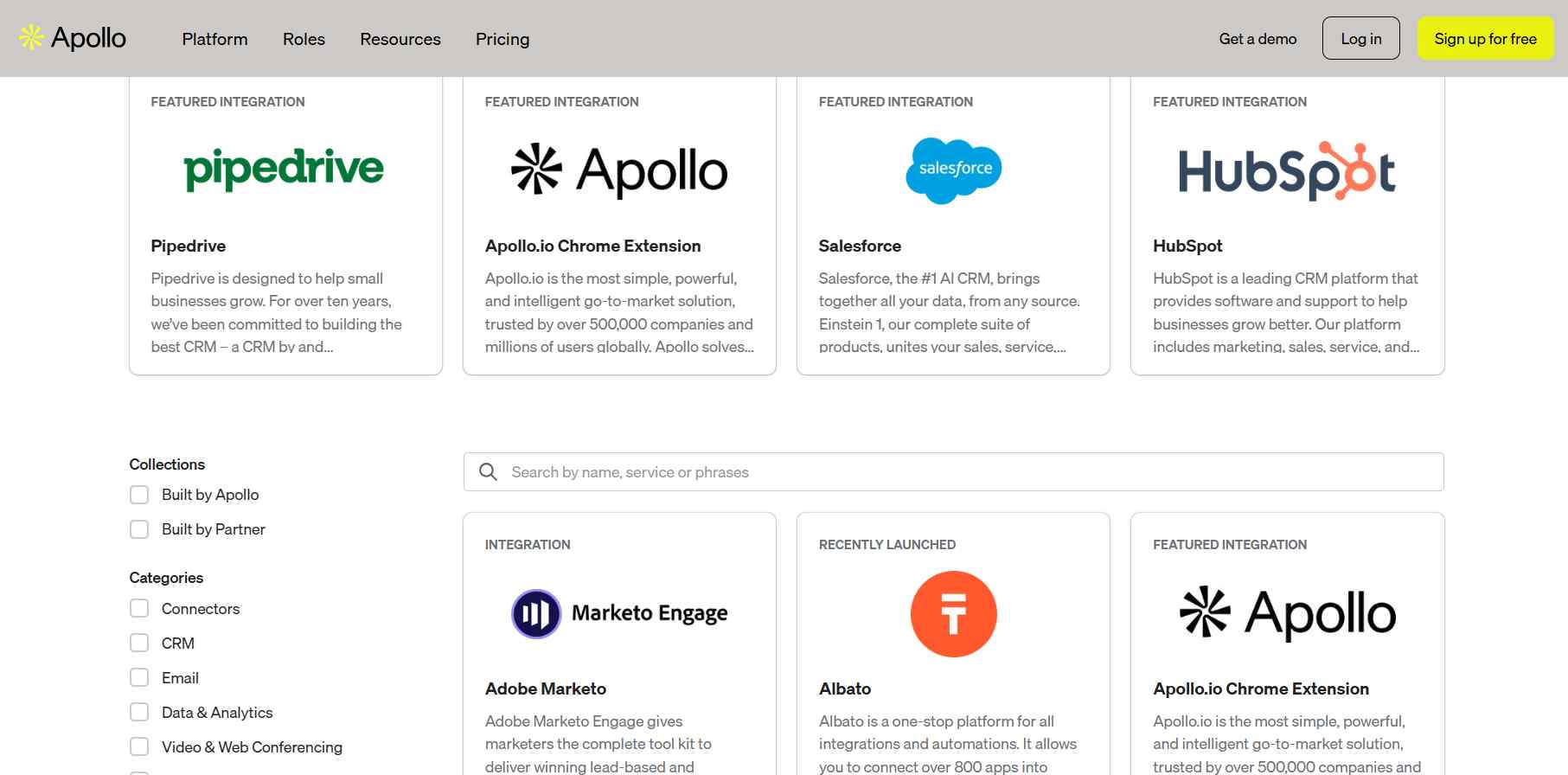Click the Apollo logo in header
This screenshot has width=1568, height=775.
tap(73, 38)
